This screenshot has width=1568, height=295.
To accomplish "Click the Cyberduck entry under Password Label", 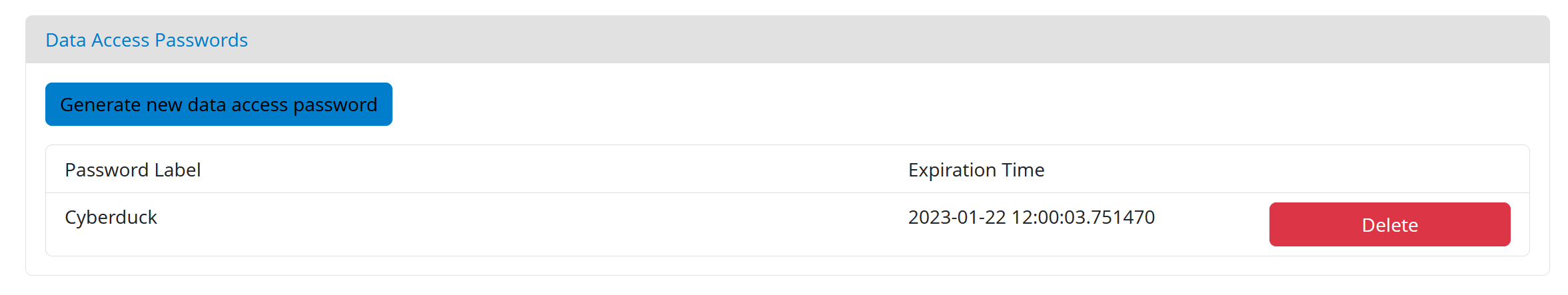I will click(111, 218).
